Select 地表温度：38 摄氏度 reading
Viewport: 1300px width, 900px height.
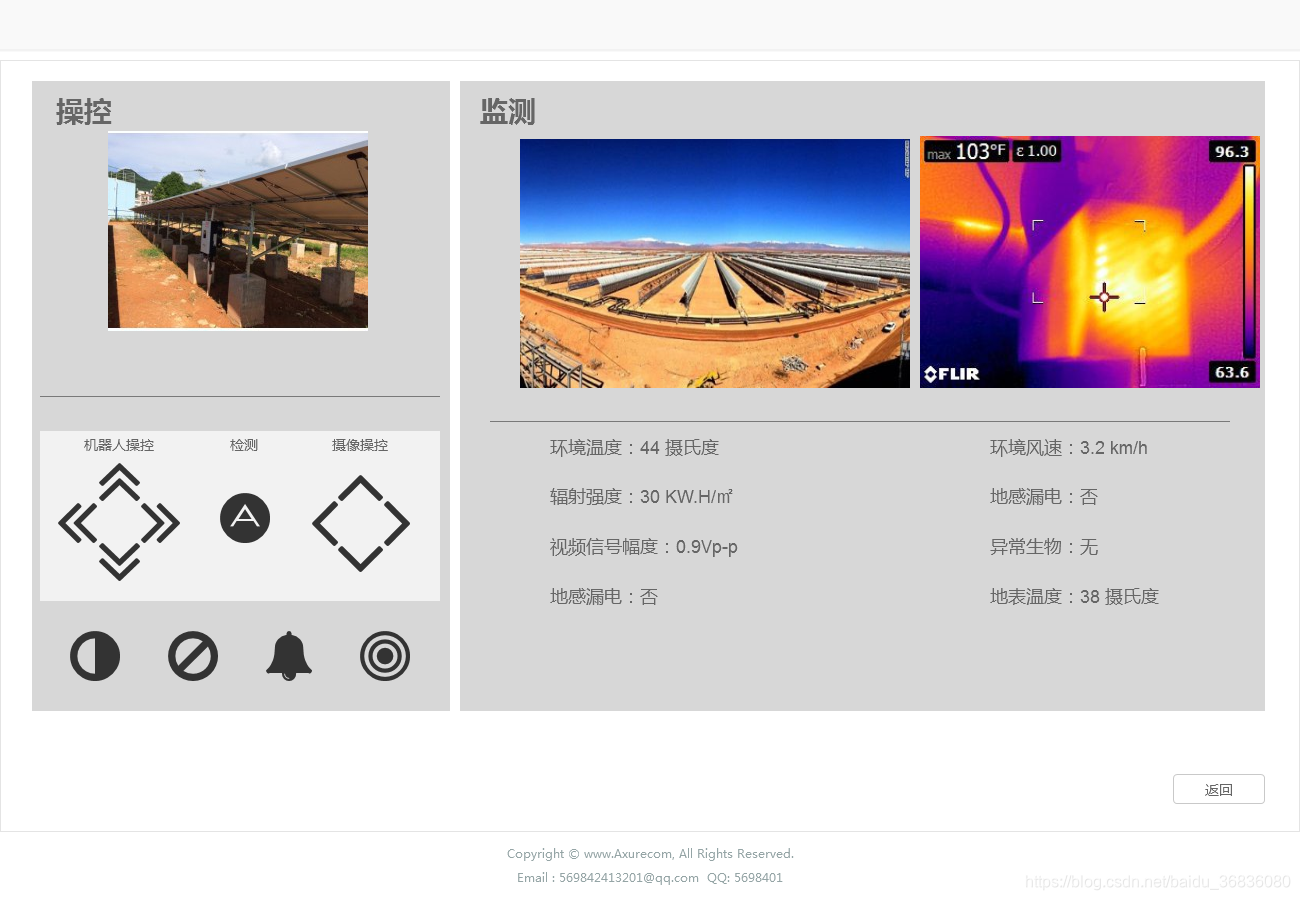[x=1074, y=597]
